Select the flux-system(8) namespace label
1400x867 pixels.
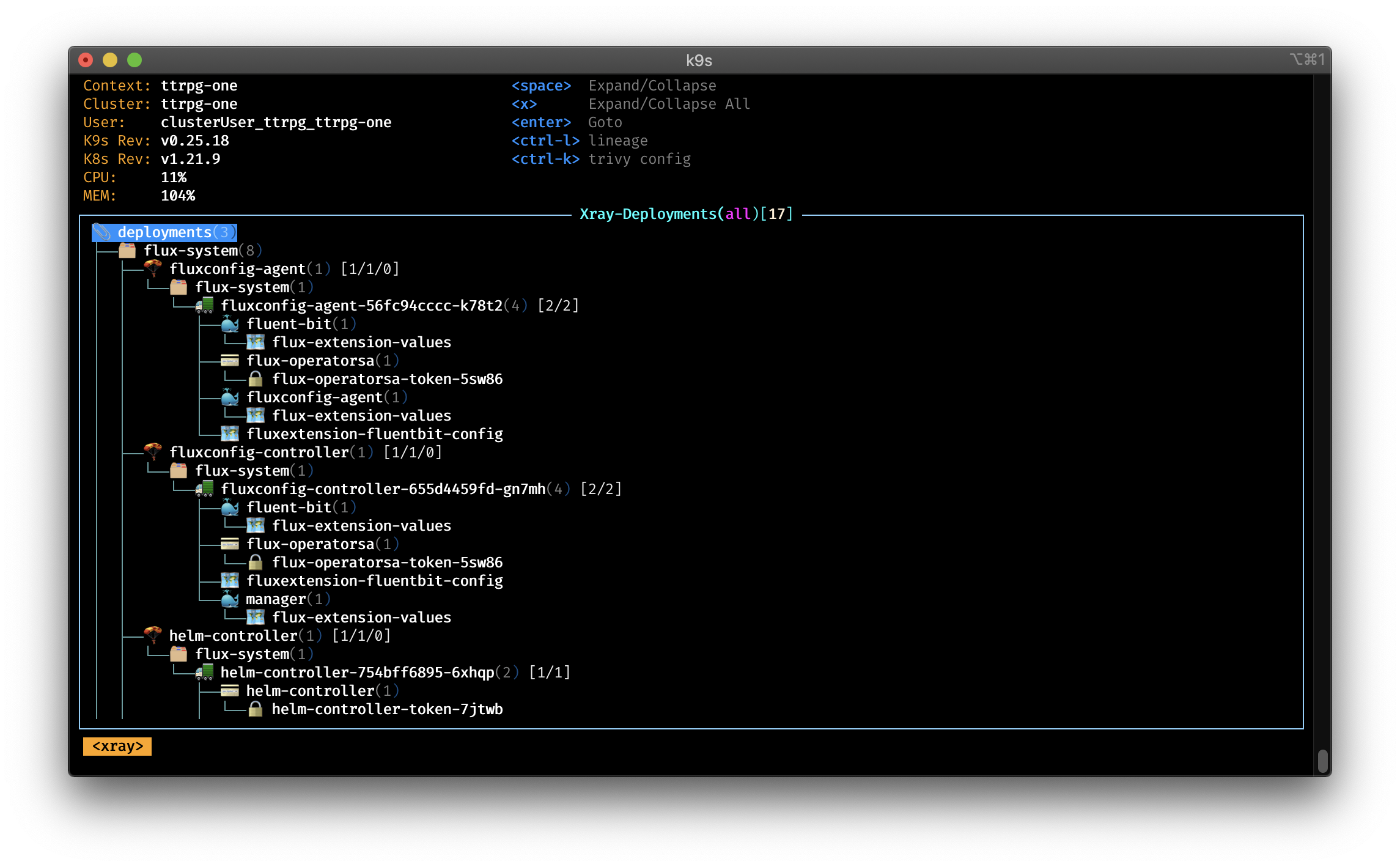coord(203,251)
